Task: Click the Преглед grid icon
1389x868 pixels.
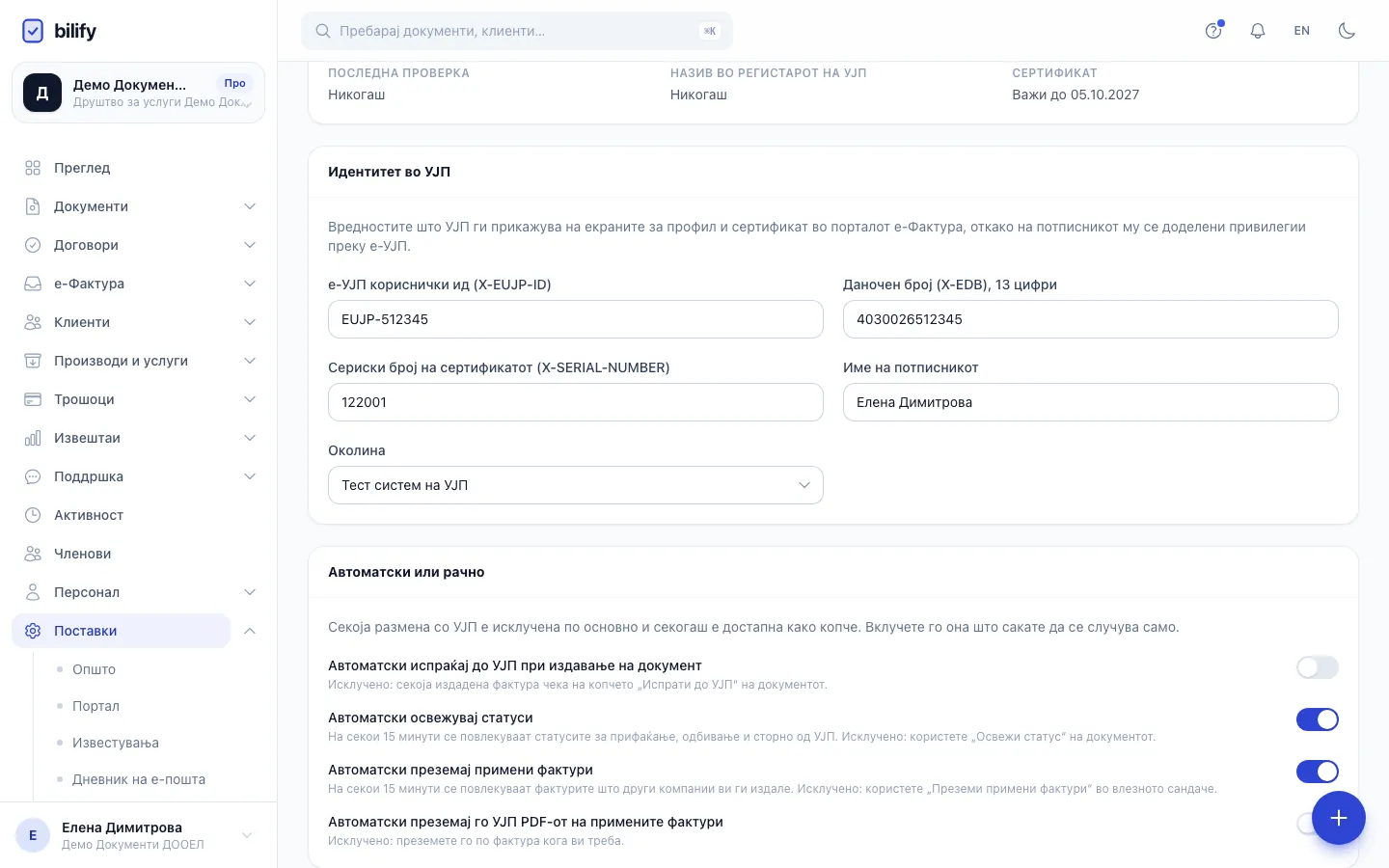Action: pyautogui.click(x=33, y=168)
